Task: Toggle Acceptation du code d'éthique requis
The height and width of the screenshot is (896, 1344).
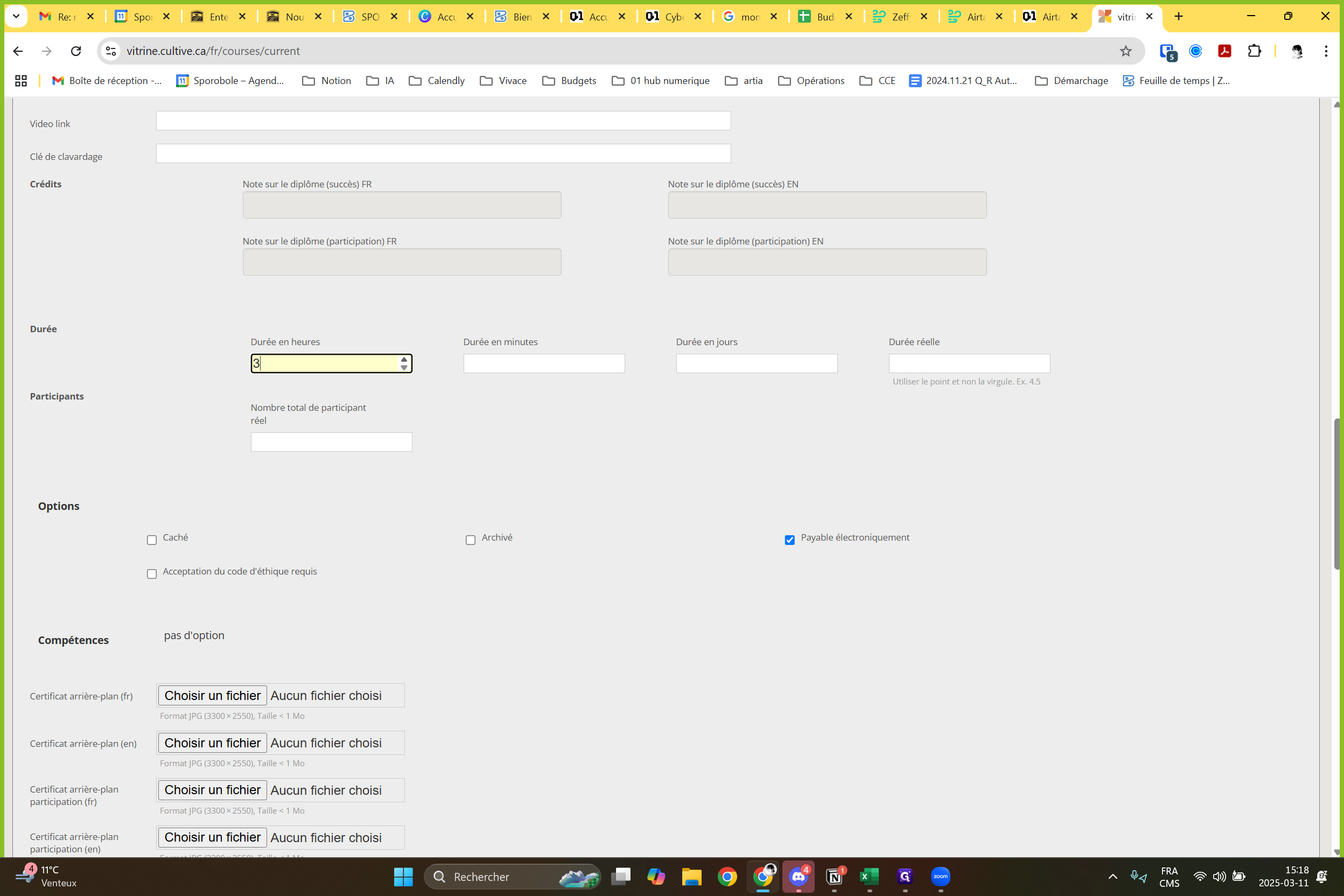Action: [x=151, y=573]
